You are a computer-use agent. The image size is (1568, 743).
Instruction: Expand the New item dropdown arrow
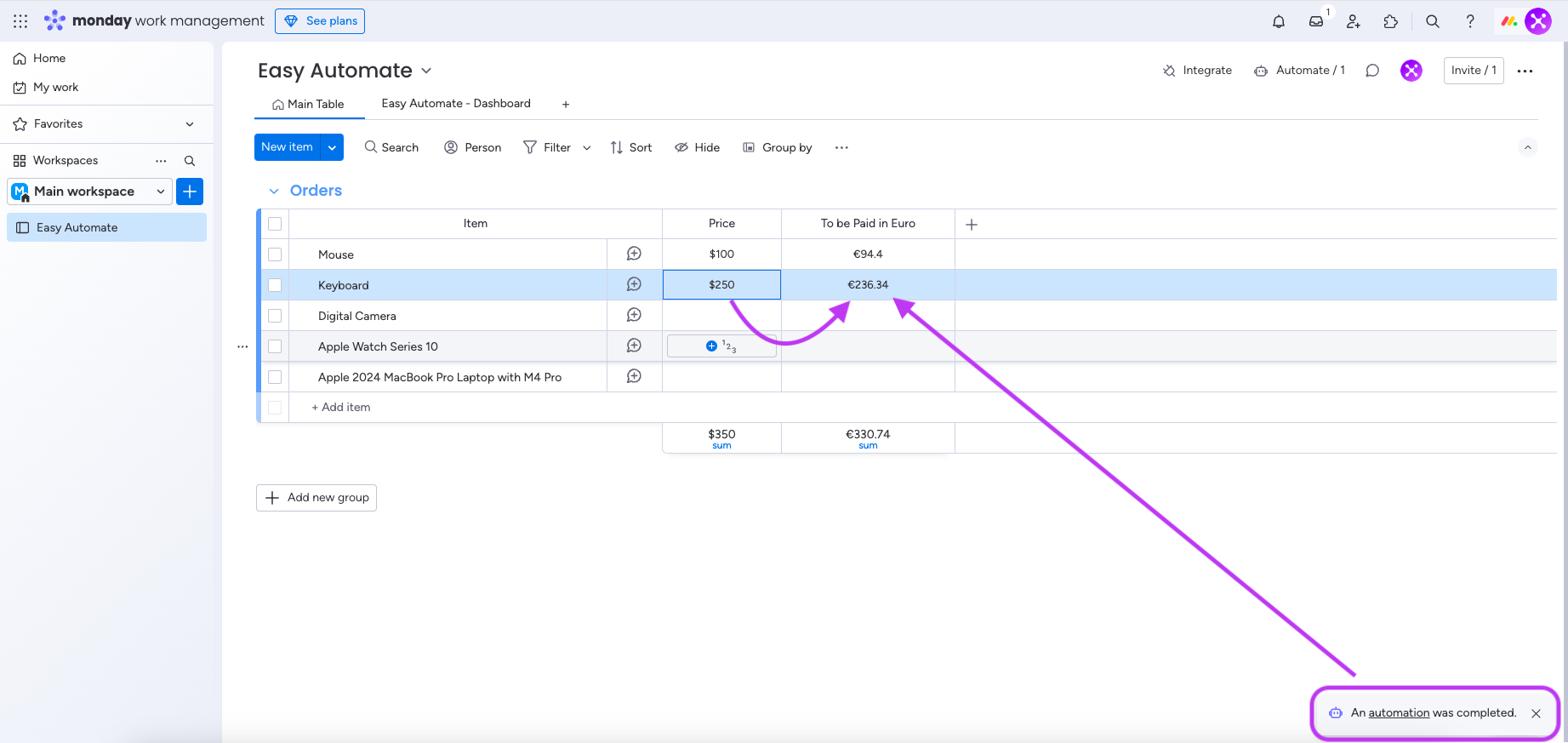point(332,147)
